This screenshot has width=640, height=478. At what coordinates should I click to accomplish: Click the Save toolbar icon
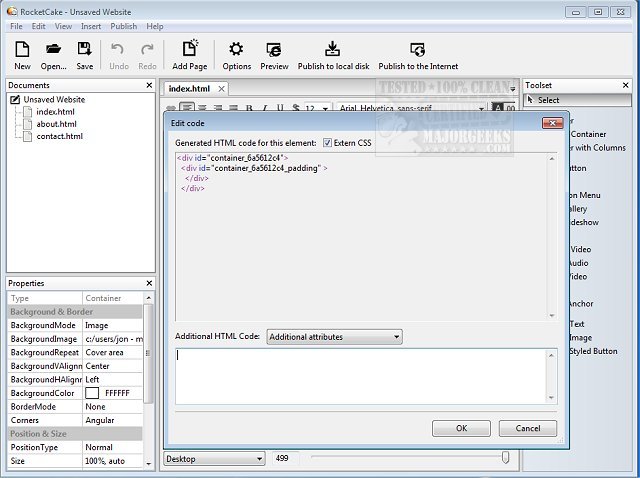(85, 49)
